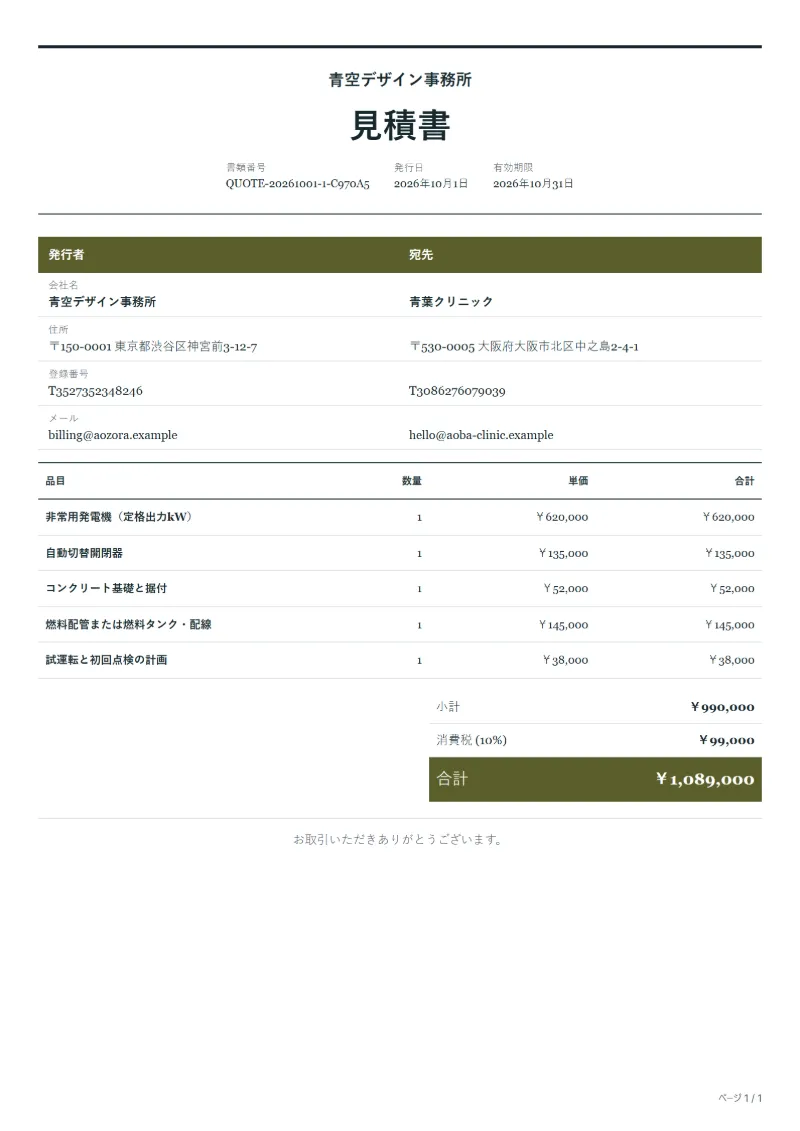Click grand total ￥1,089,000
The image size is (800, 1131).
(x=705, y=779)
